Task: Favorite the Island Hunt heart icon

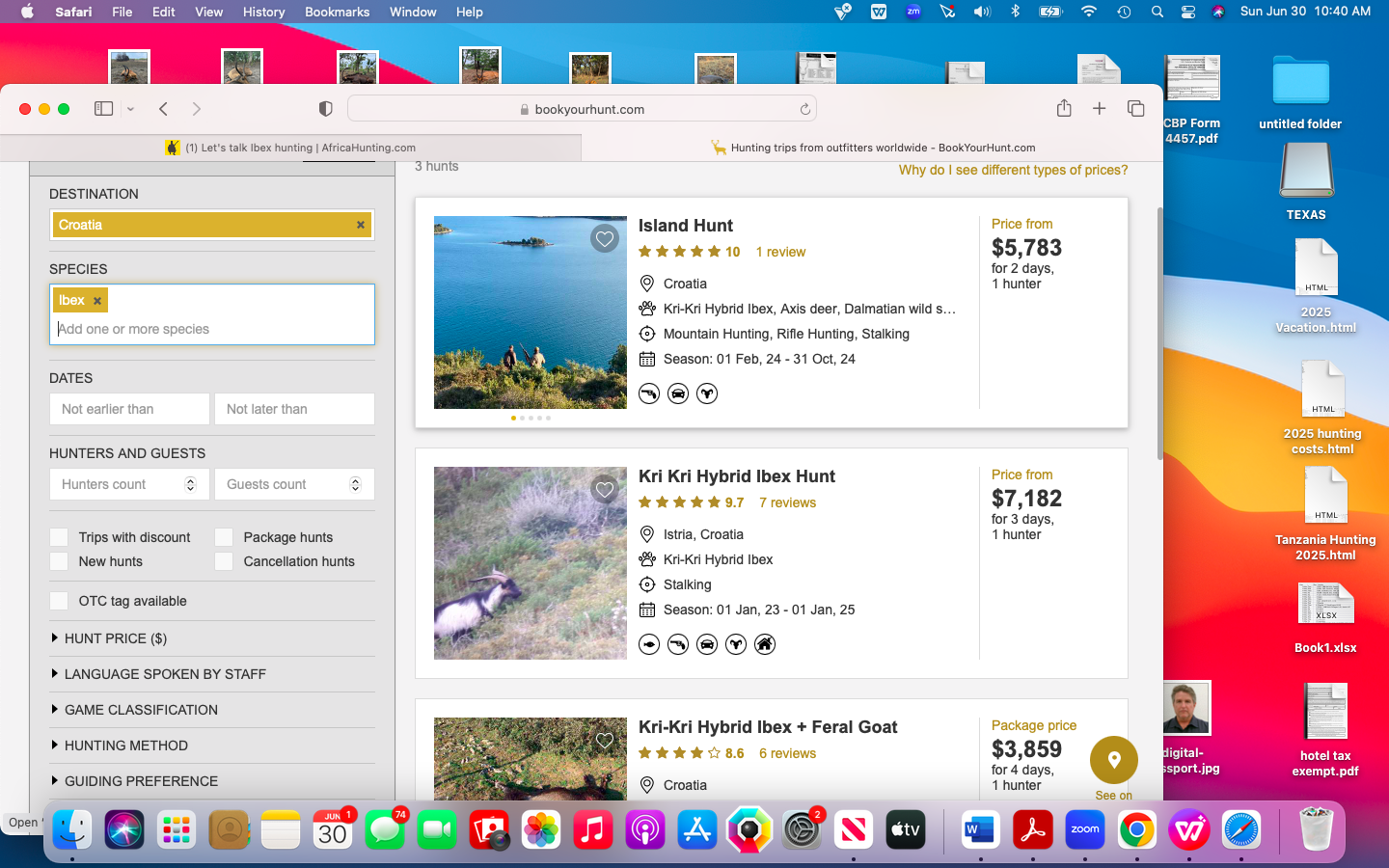Action: (605, 239)
